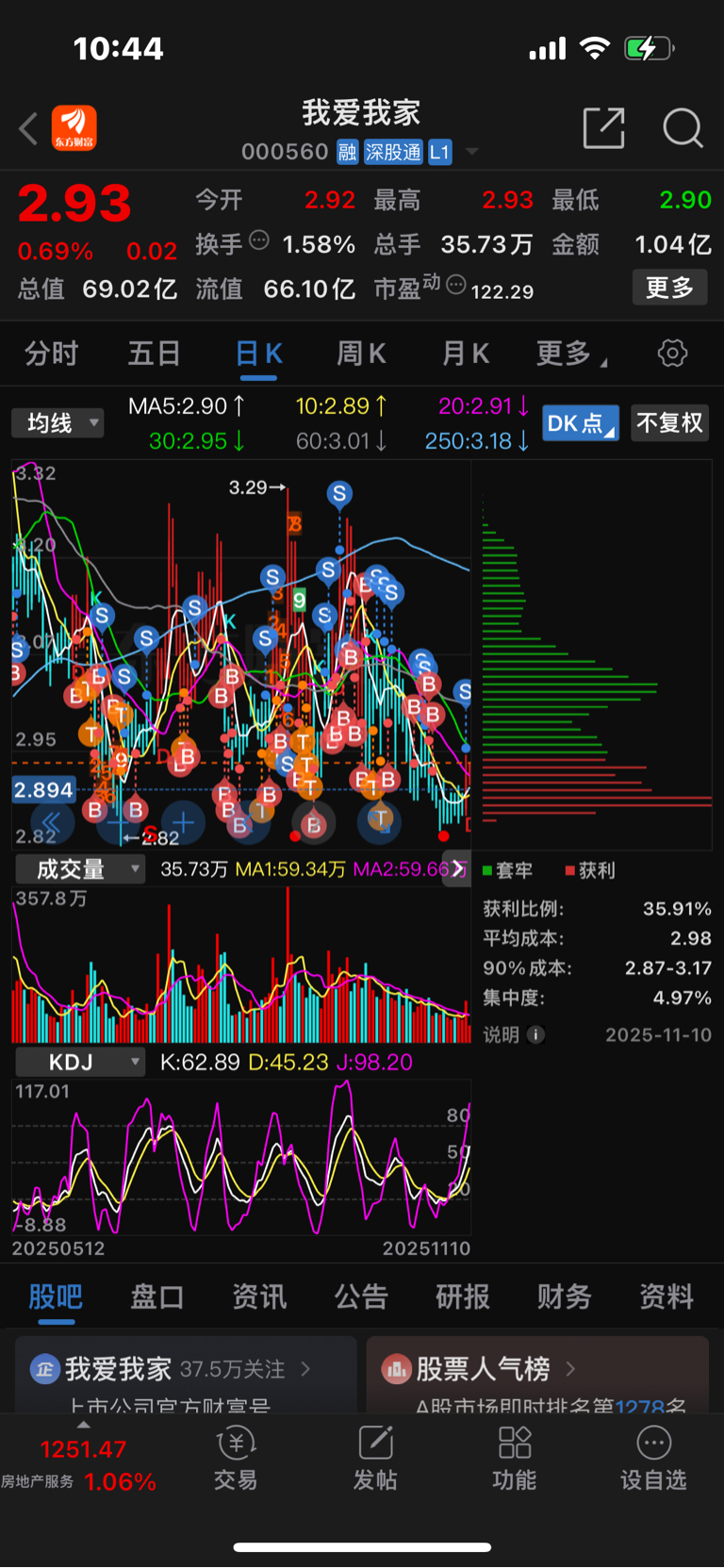
Task: Switch to the 资料 tab
Action: (x=666, y=1296)
